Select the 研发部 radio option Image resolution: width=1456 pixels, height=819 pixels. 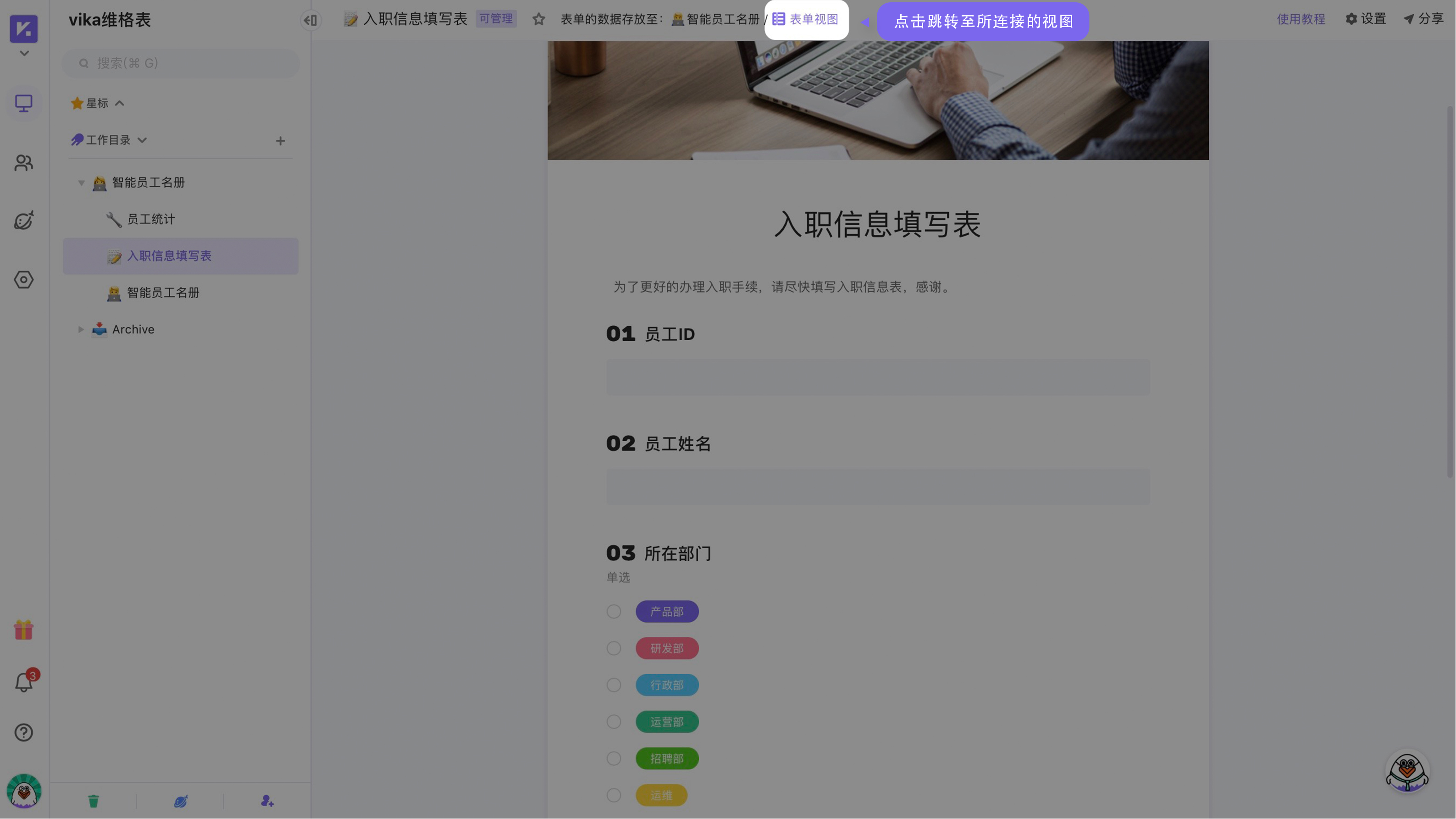pyautogui.click(x=614, y=648)
